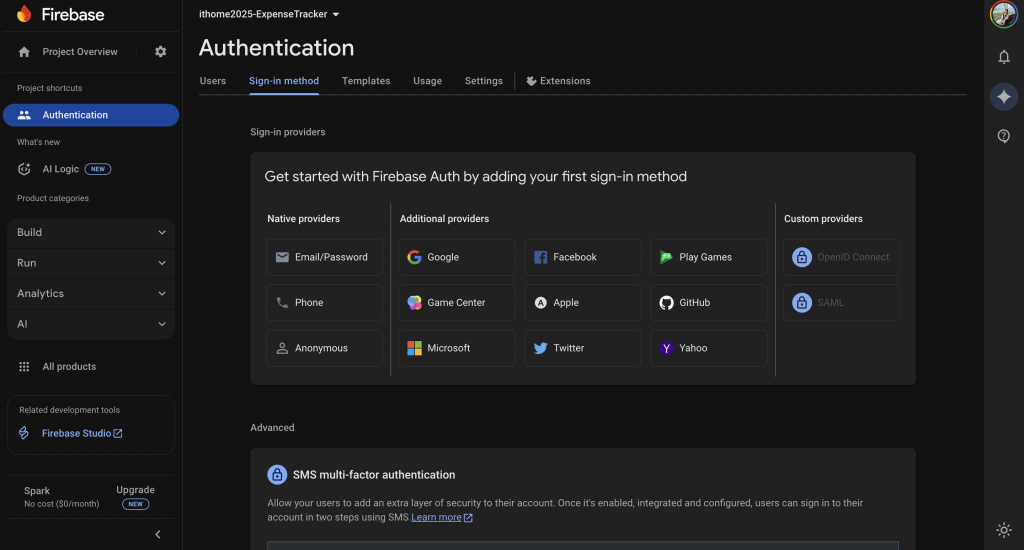1024x550 pixels.
Task: Click the notifications bell icon
Action: [x=1004, y=57]
